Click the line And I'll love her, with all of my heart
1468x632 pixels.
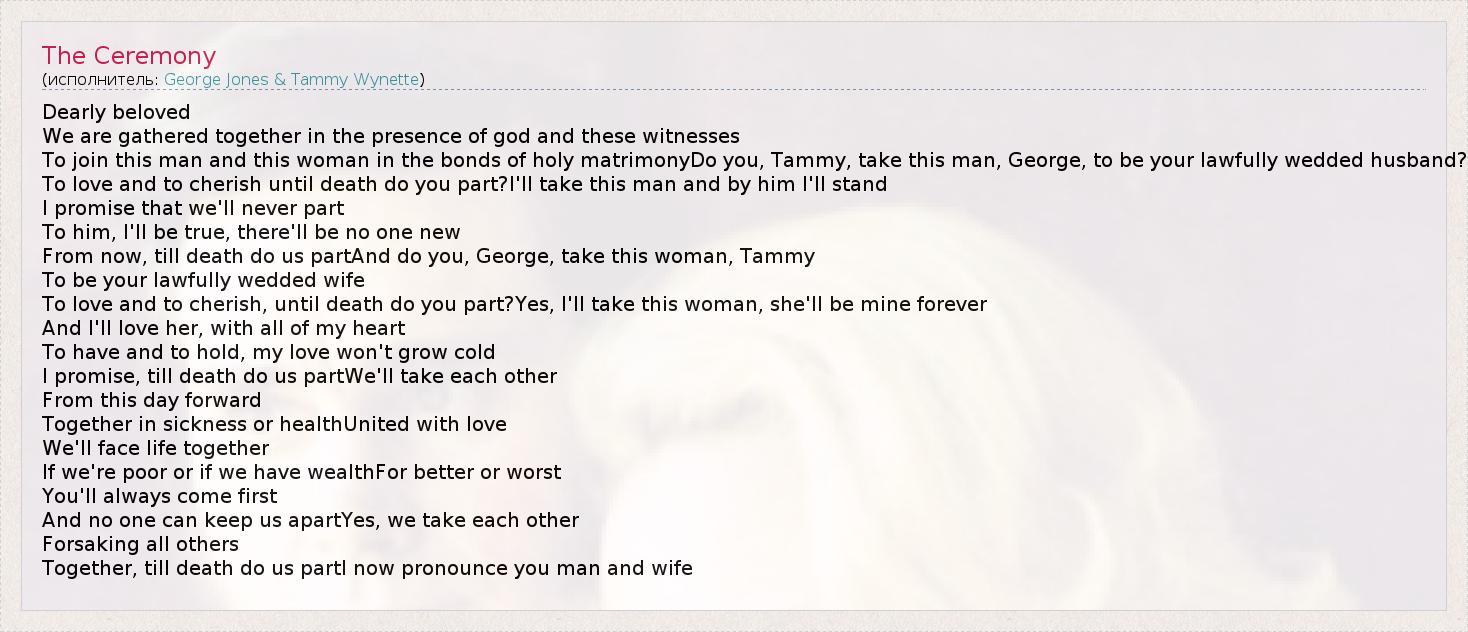[223, 328]
